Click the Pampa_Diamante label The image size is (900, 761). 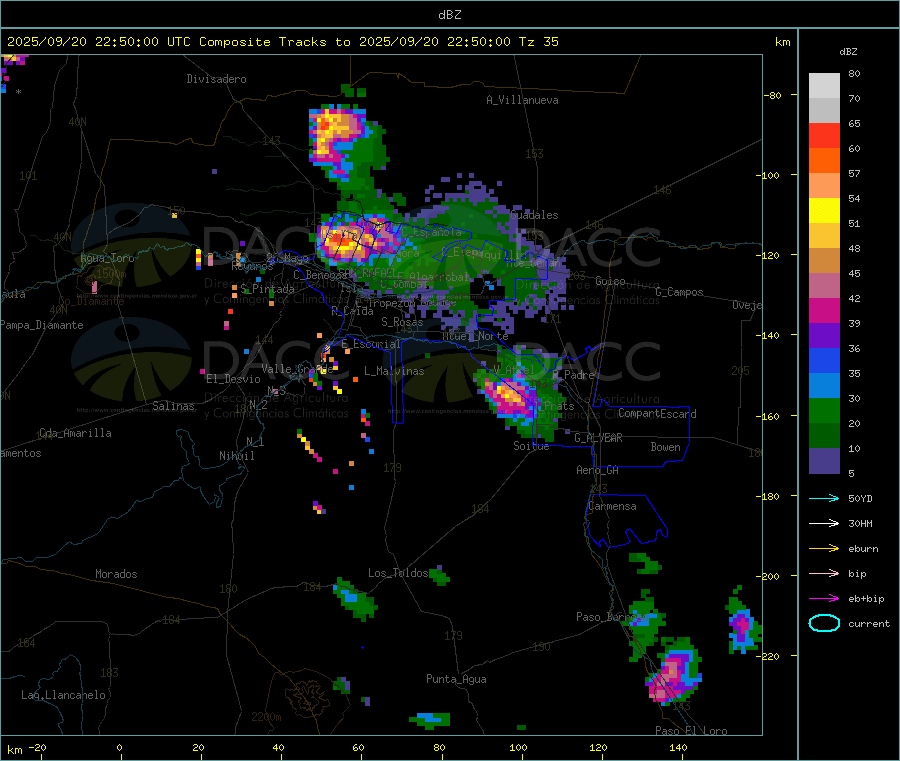pyautogui.click(x=42, y=325)
